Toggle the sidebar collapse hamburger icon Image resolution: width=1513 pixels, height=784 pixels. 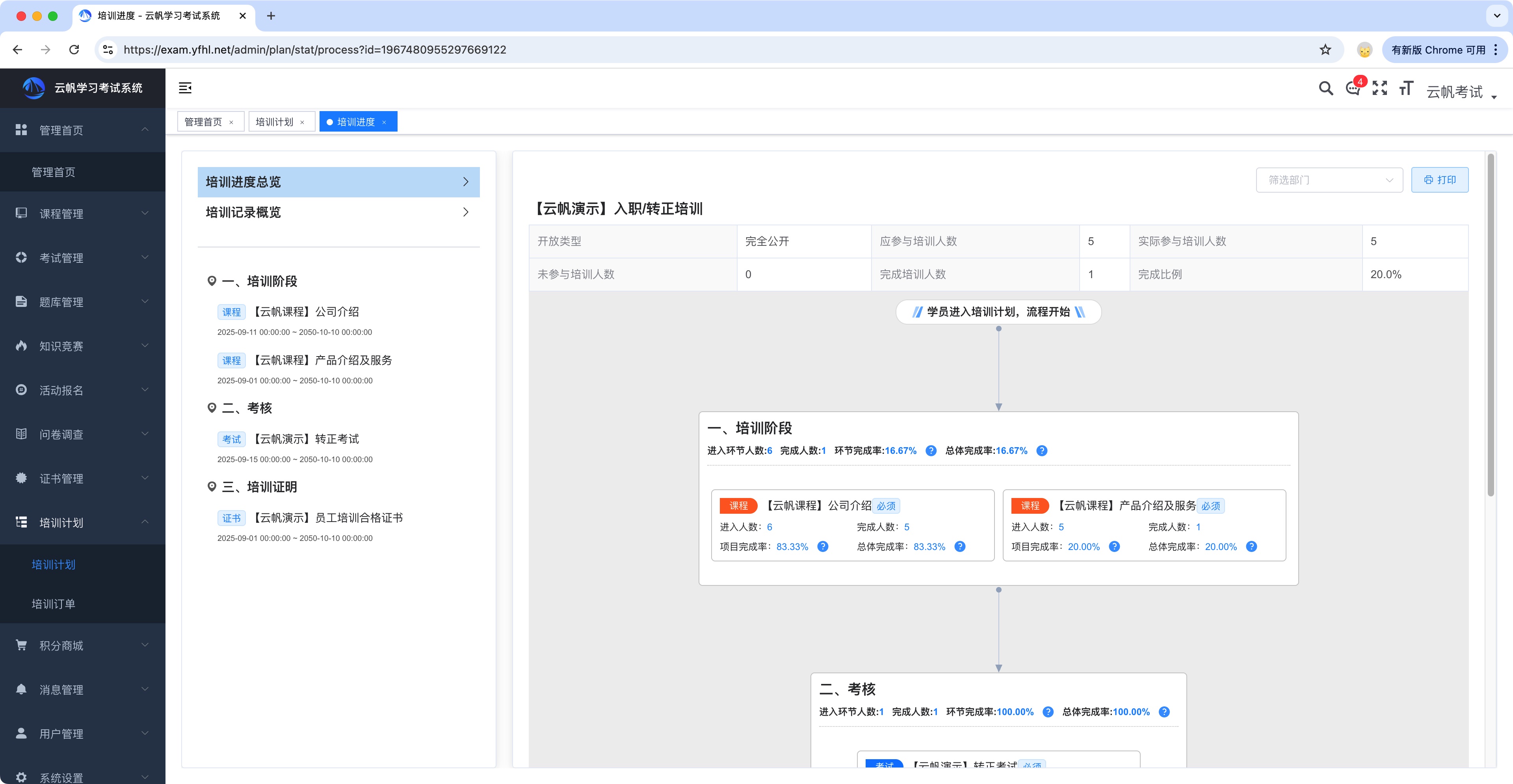coord(185,88)
